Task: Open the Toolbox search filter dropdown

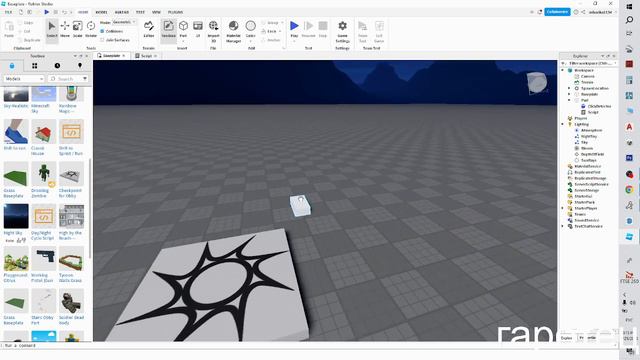Action: pos(84,78)
